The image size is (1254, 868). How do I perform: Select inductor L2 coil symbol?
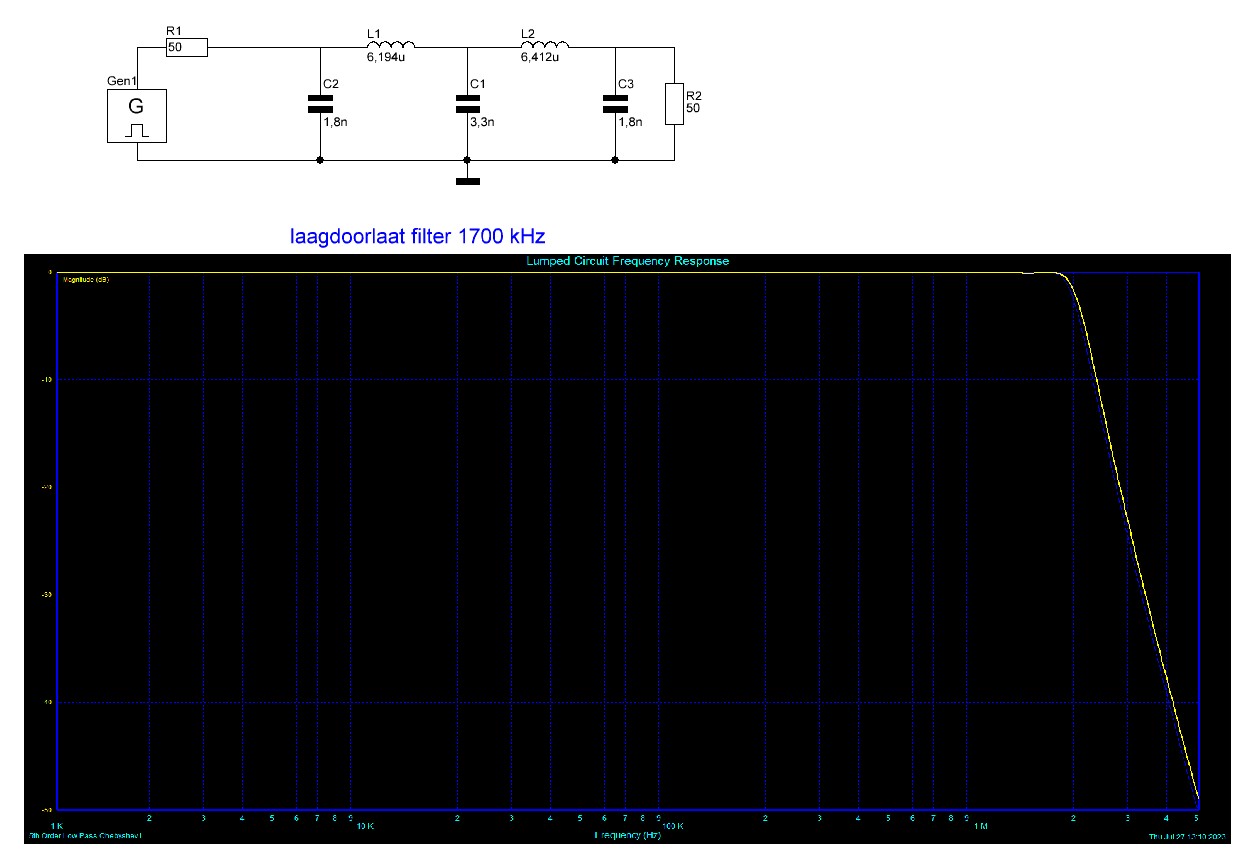(544, 43)
